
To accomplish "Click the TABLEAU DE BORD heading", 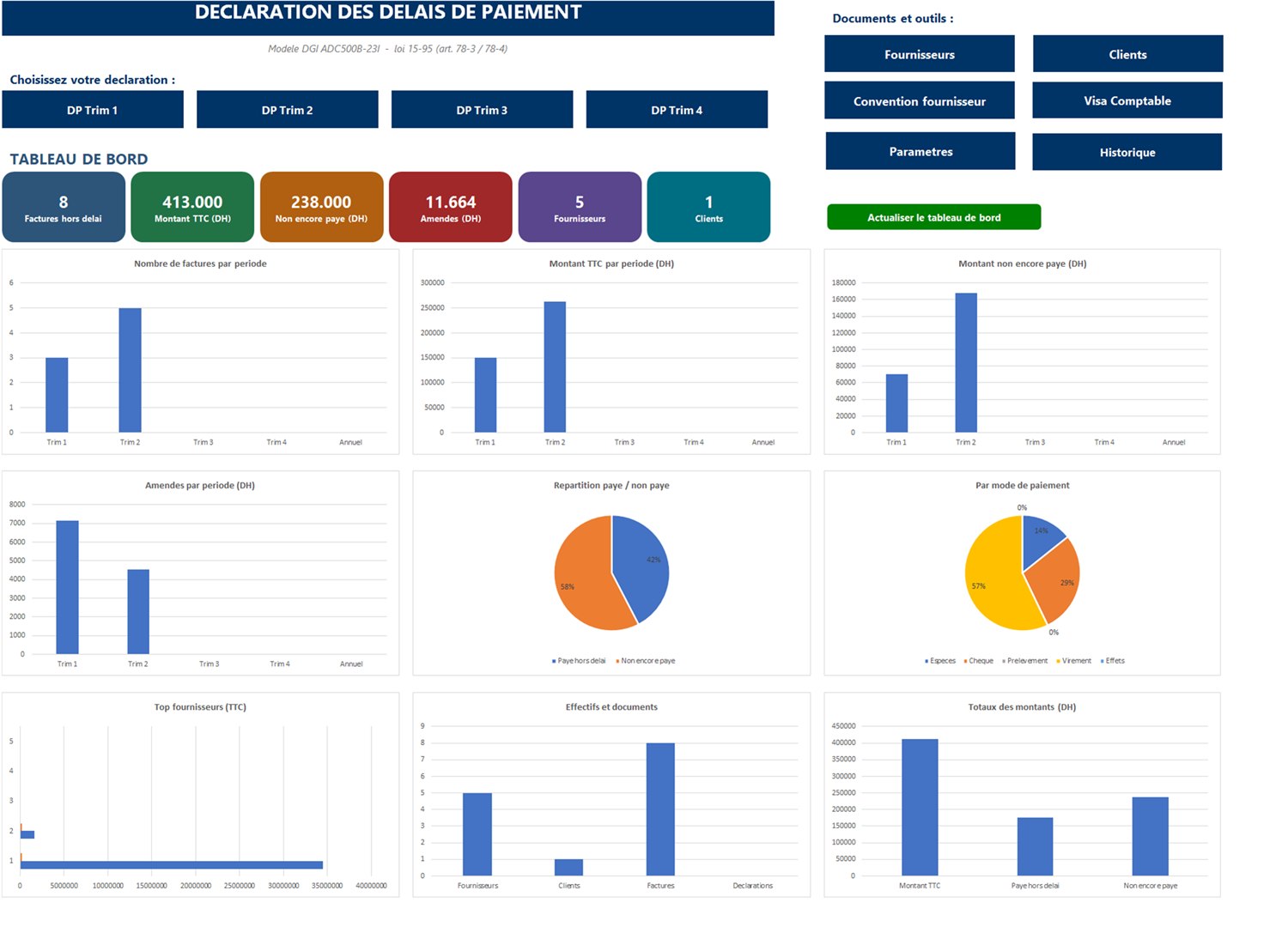I will pos(79,159).
